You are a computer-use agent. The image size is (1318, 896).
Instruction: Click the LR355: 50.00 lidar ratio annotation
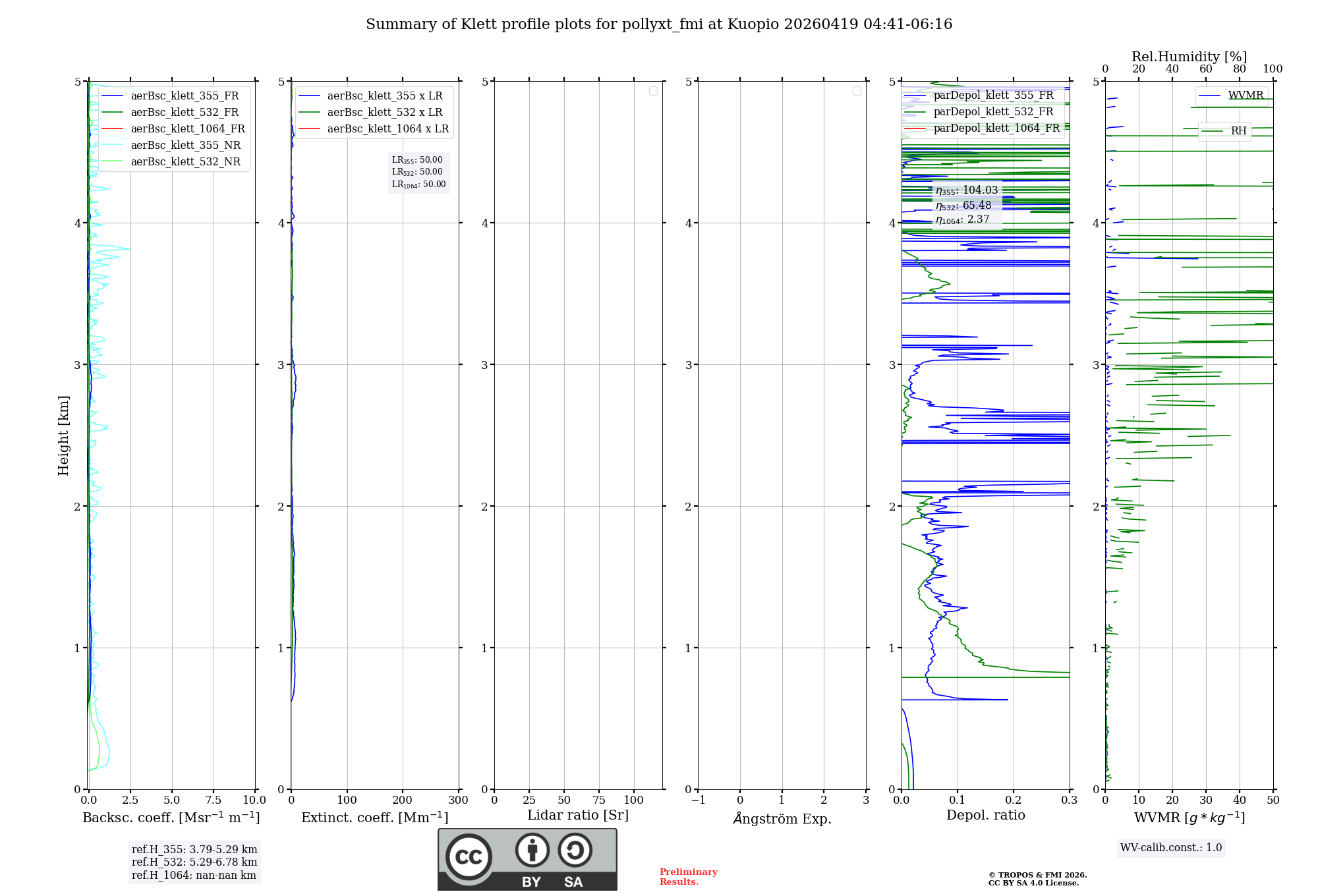(x=417, y=160)
